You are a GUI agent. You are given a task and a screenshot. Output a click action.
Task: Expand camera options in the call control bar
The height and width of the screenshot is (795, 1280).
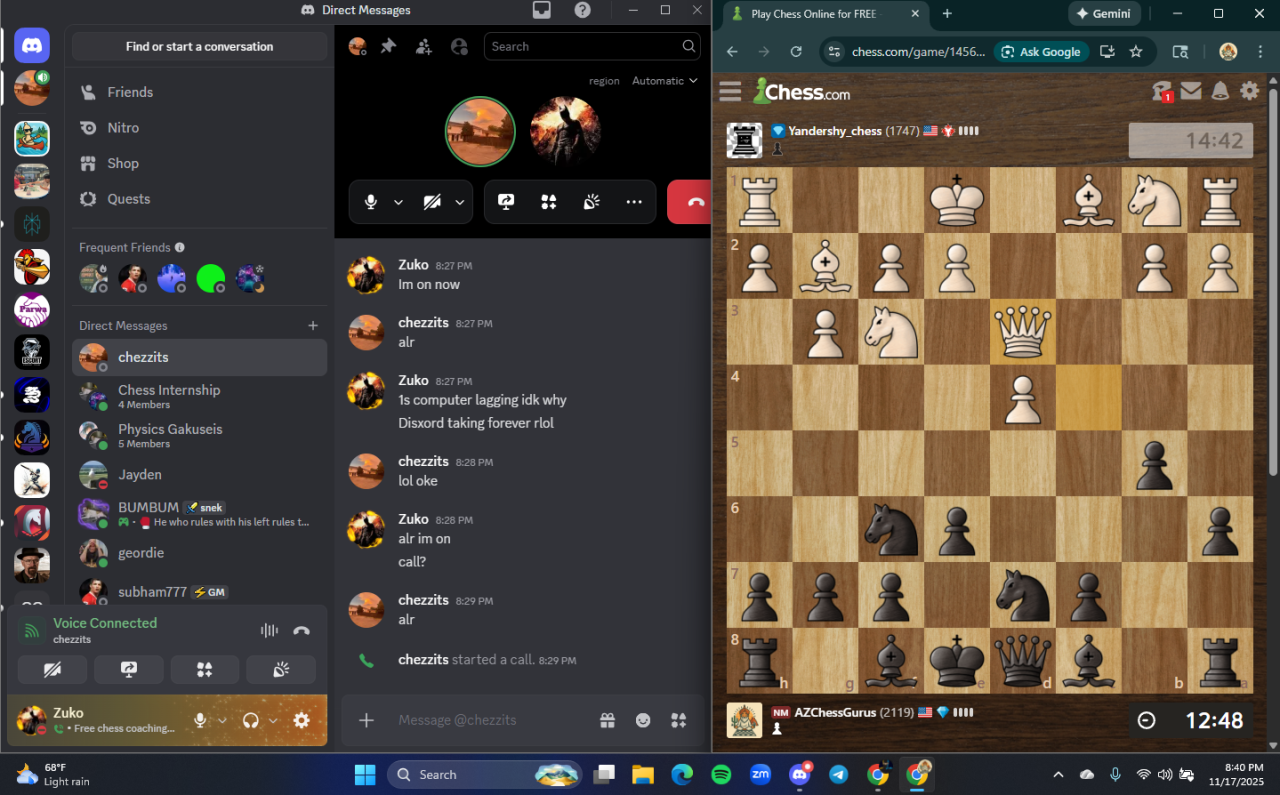460,202
